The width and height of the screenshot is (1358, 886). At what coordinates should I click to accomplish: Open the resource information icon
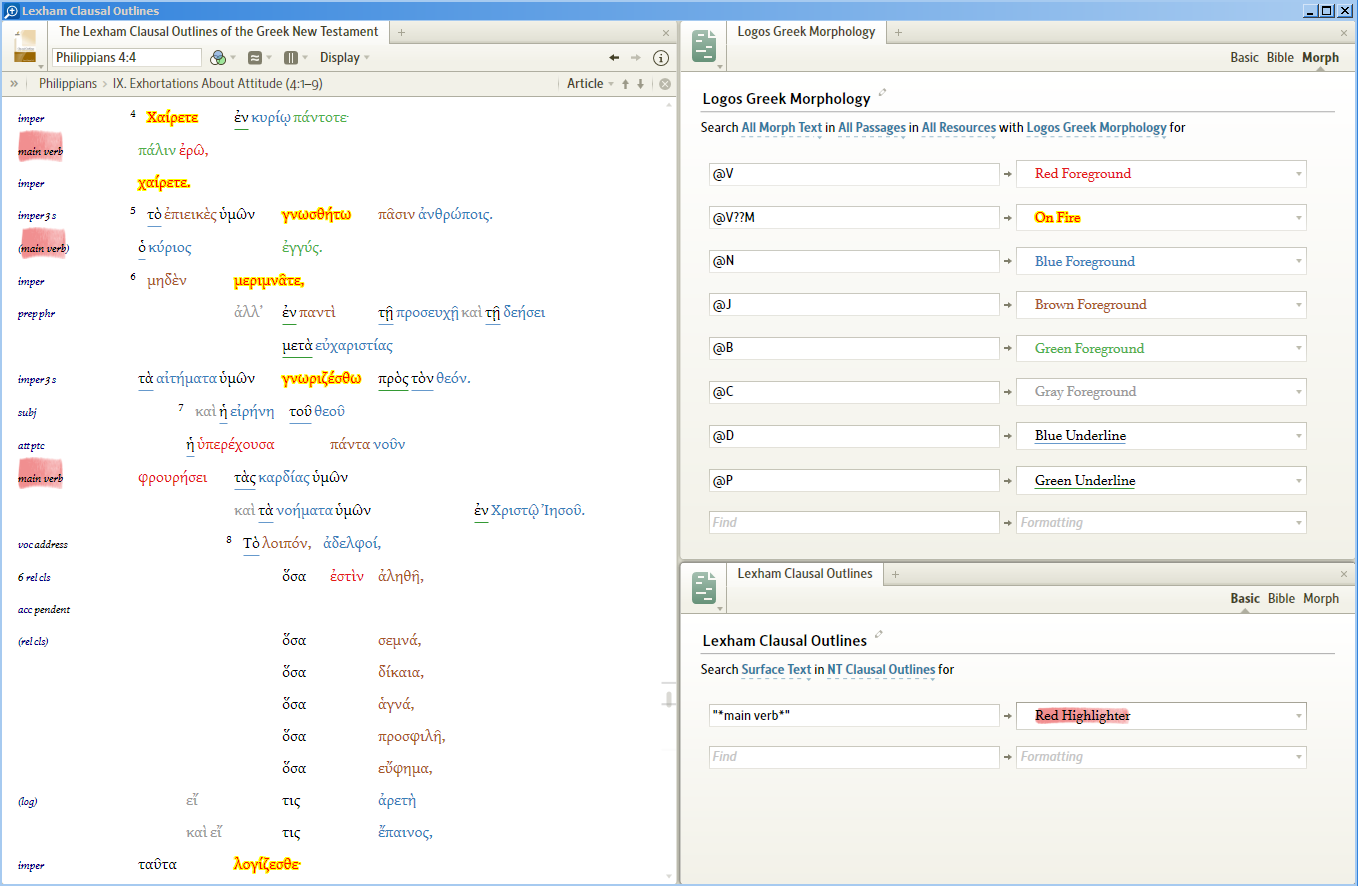point(661,58)
